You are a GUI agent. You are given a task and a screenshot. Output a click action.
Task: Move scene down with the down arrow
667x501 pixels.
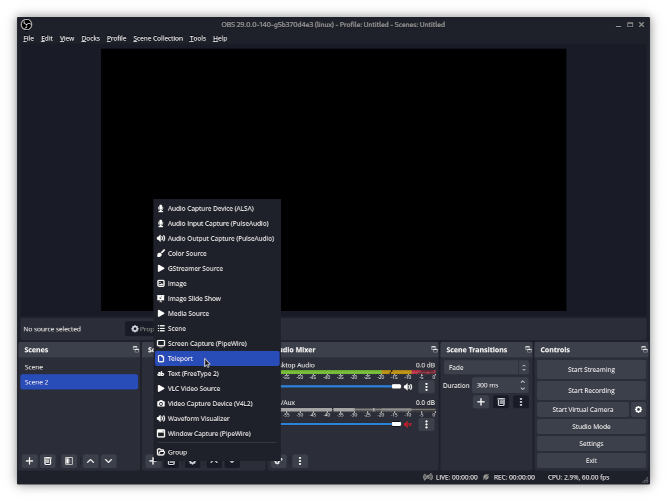pyautogui.click(x=108, y=461)
